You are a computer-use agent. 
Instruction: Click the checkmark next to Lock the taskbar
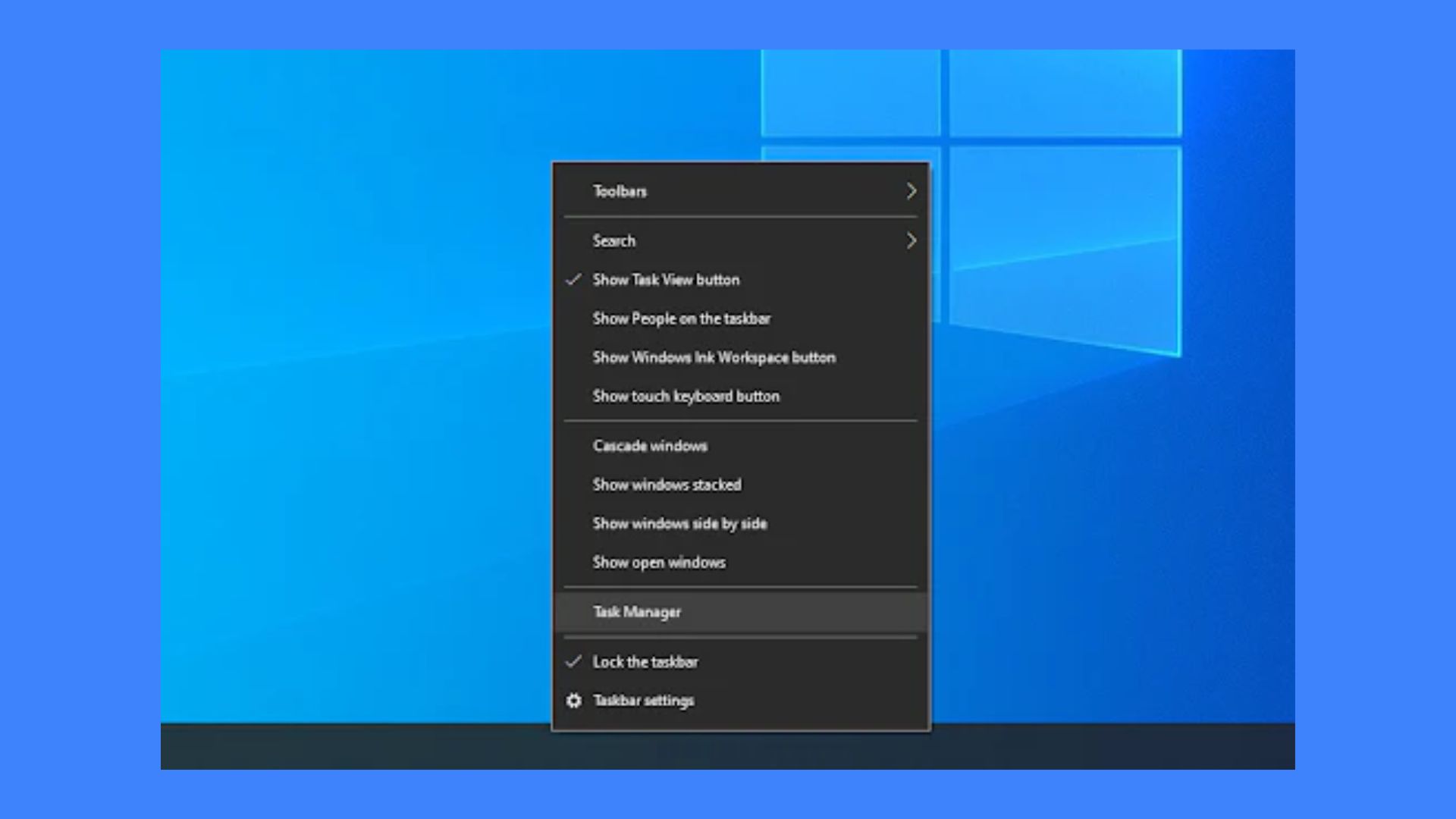[x=574, y=661]
